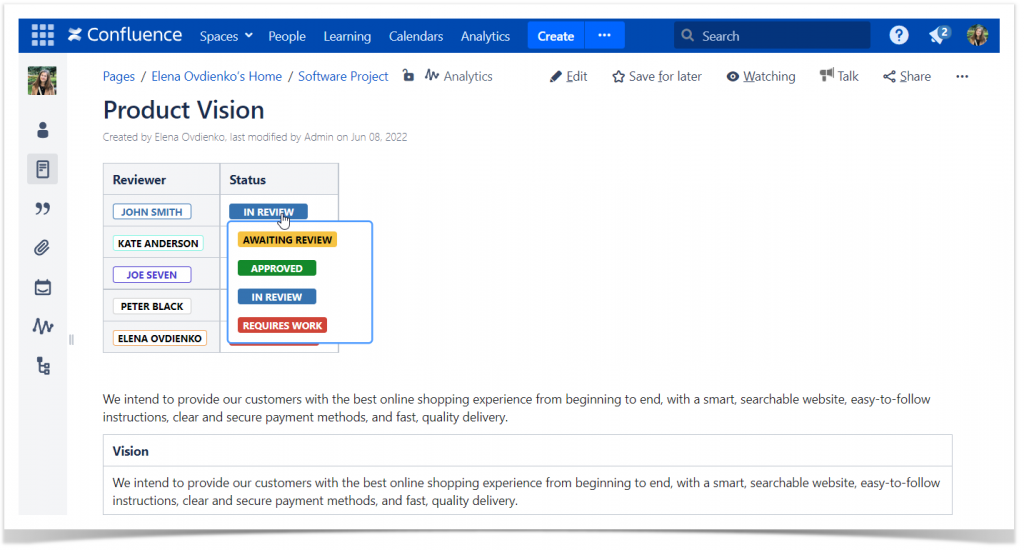Save page for later with star

coord(657,76)
